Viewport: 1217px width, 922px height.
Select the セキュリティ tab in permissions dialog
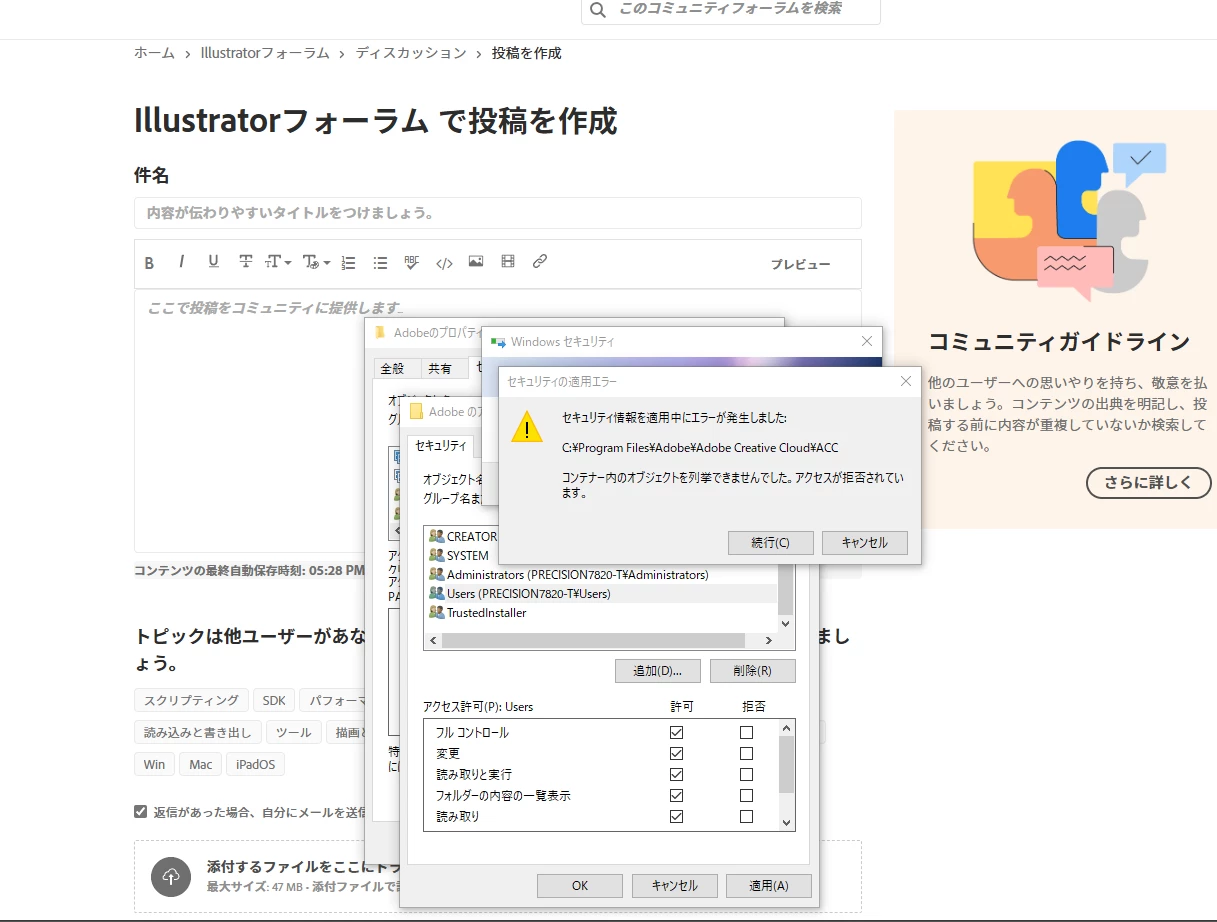click(440, 445)
